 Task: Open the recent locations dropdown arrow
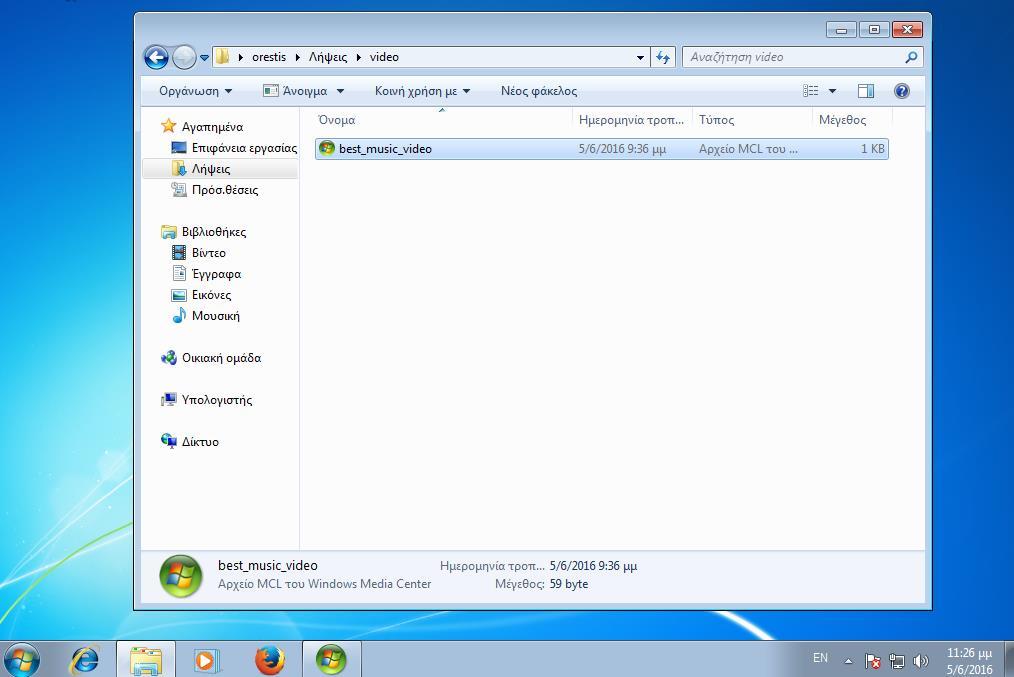click(204, 58)
